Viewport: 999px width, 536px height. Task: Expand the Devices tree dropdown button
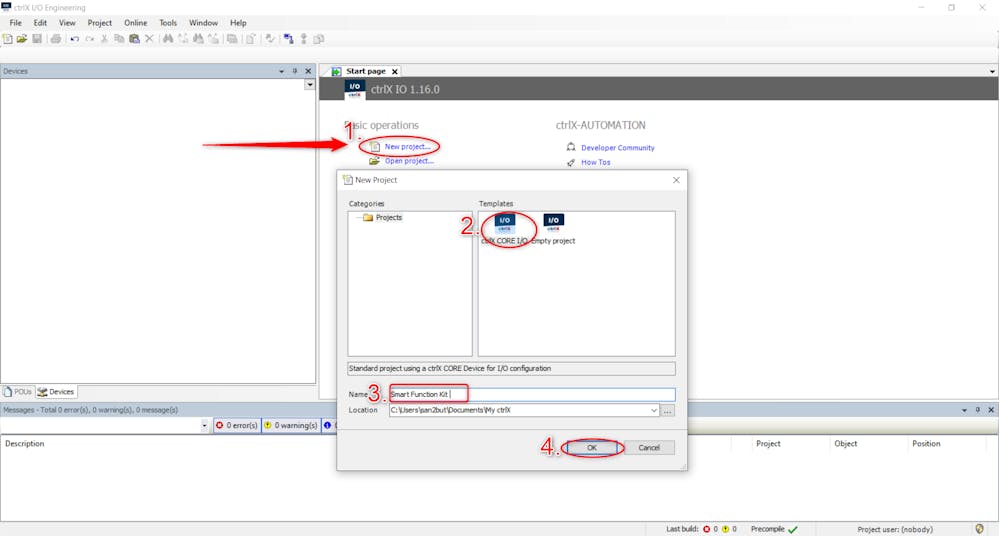[310, 85]
